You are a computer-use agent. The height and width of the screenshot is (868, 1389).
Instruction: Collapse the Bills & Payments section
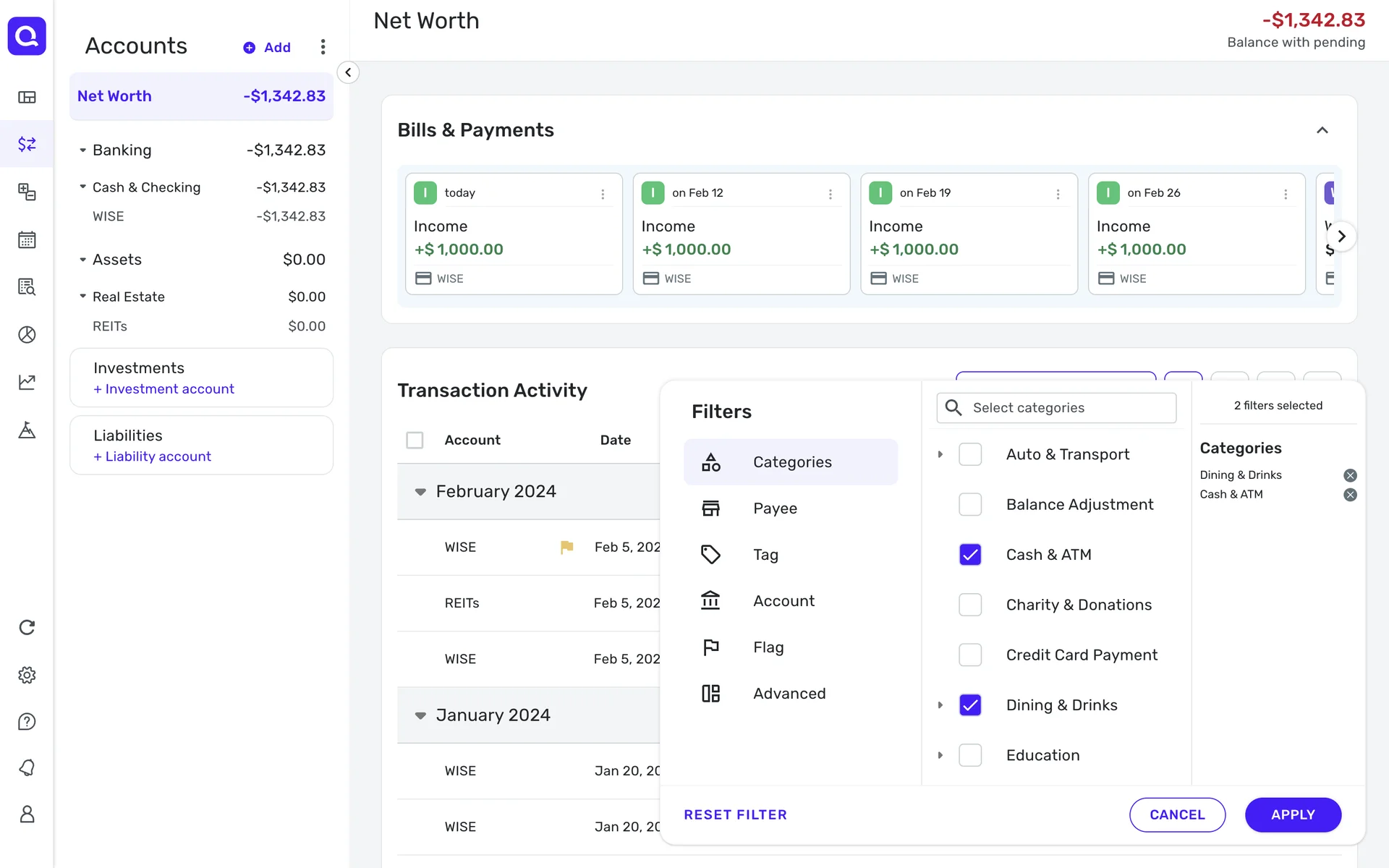pyautogui.click(x=1322, y=130)
